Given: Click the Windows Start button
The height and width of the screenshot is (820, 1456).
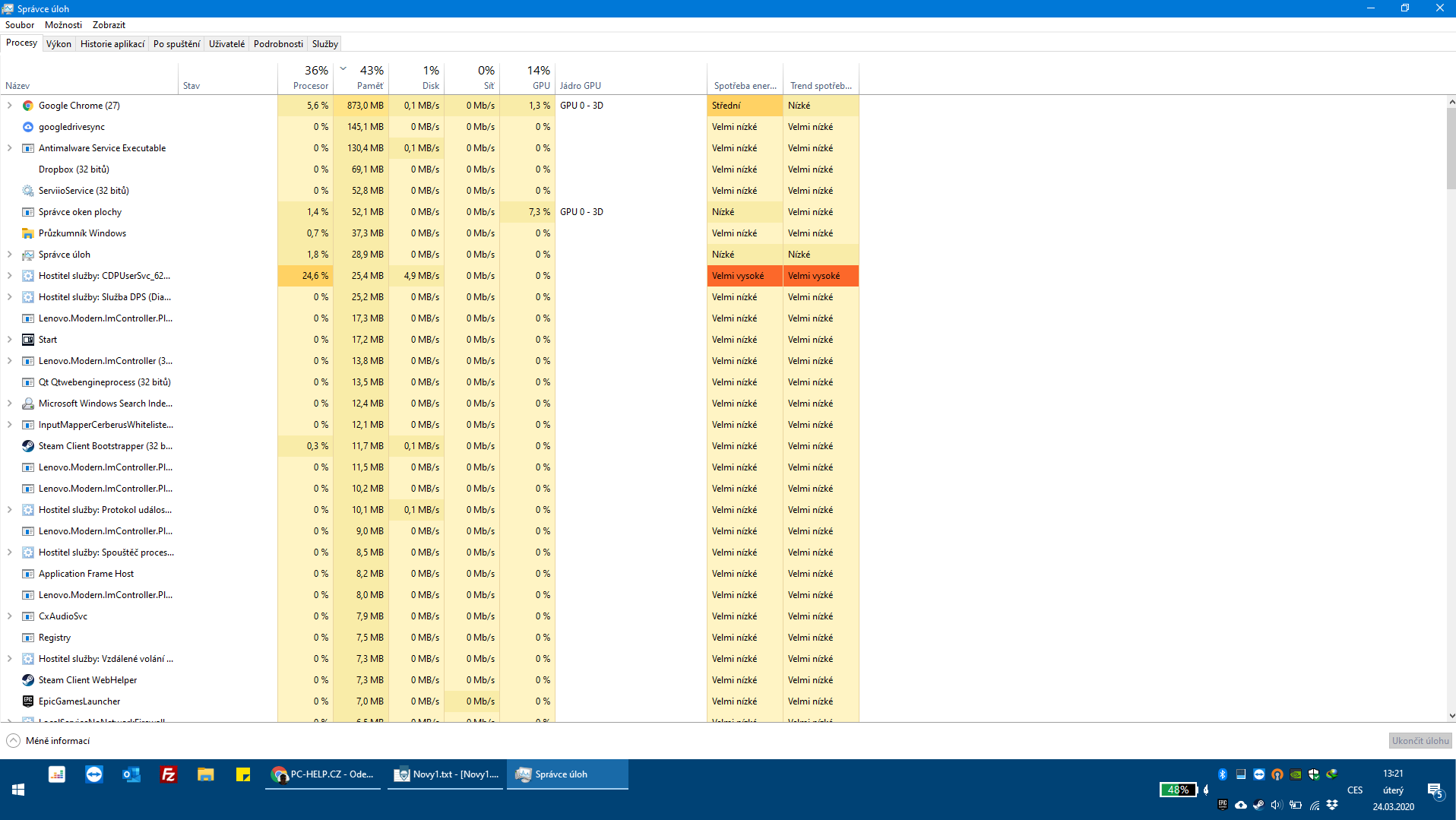Looking at the screenshot, I should [x=18, y=790].
